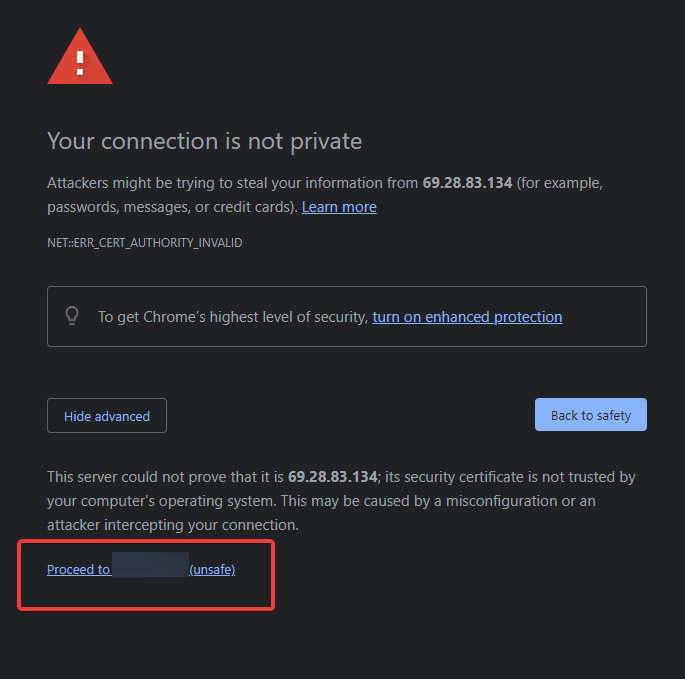Click the redacted hostname in proceed link
Image resolution: width=685 pixels, height=679 pixels.
[x=149, y=568]
